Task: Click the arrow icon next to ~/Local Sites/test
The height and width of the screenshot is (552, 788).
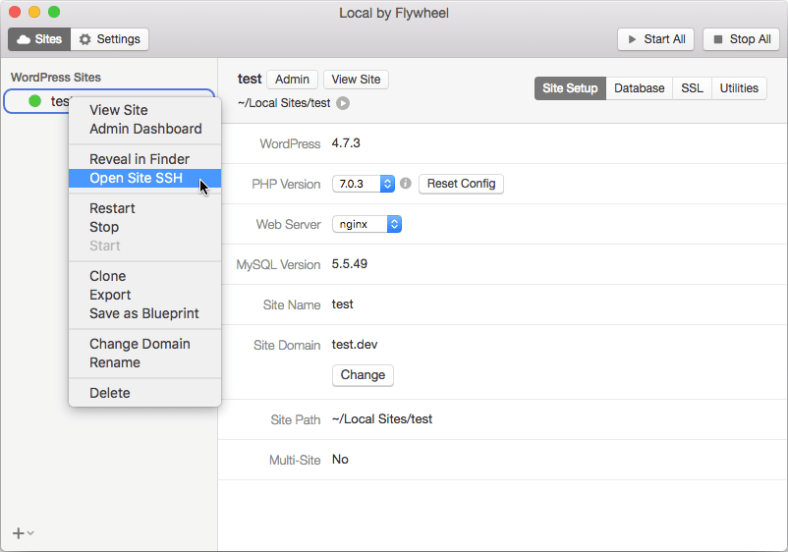Action: 343,103
